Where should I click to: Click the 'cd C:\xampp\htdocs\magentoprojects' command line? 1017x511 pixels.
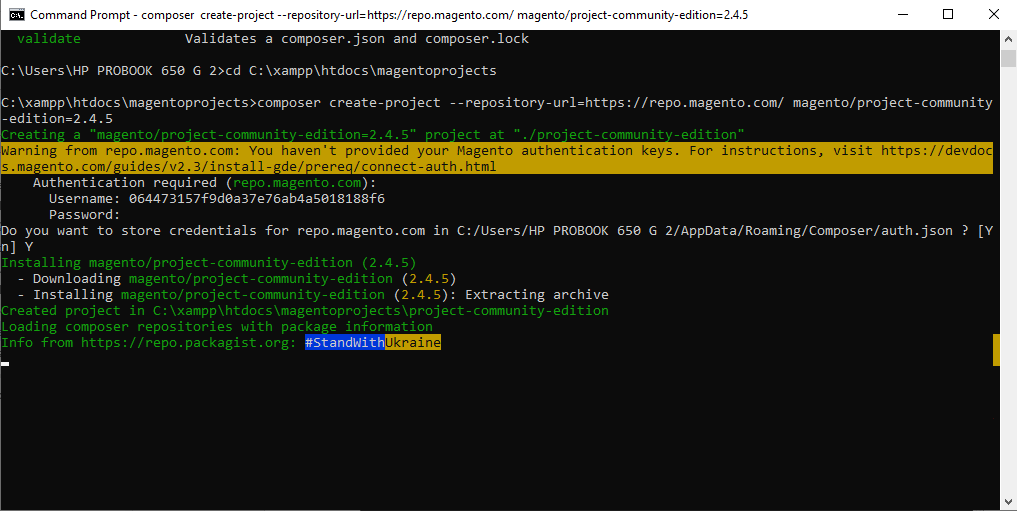coord(249,71)
